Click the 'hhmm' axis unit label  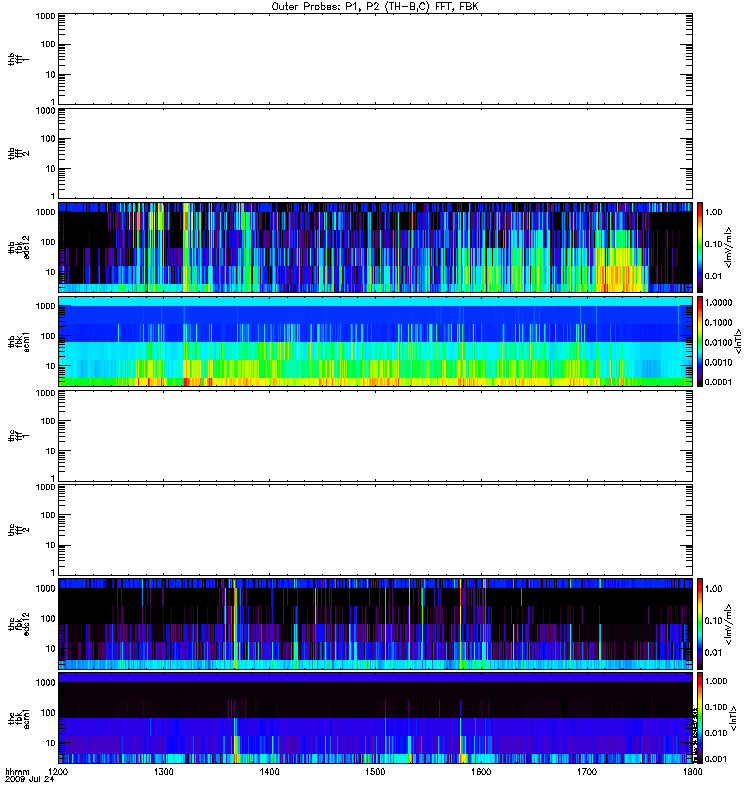pos(18,772)
